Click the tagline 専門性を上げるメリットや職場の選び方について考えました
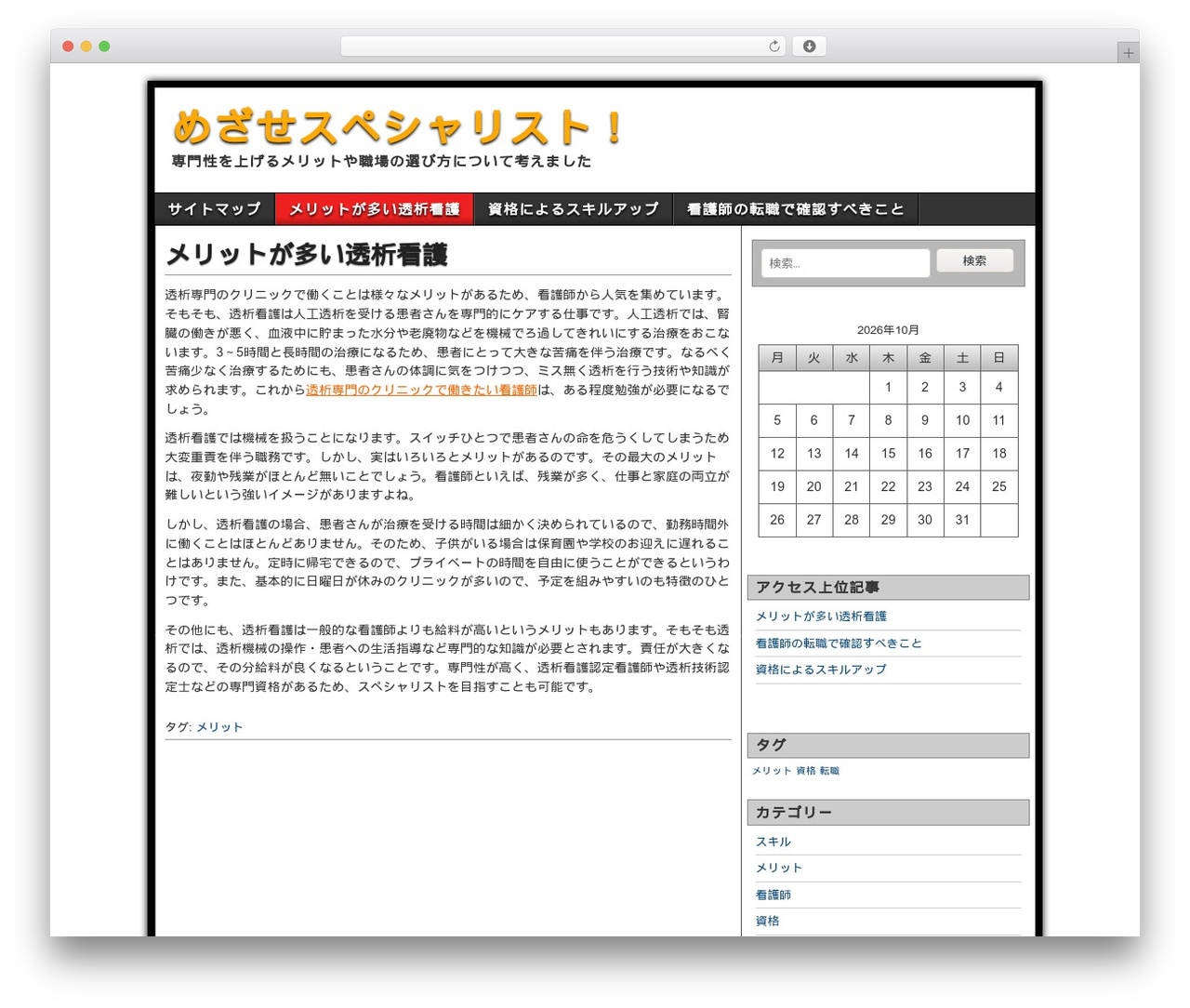Viewport: 1190px width, 1008px height. 381,161
